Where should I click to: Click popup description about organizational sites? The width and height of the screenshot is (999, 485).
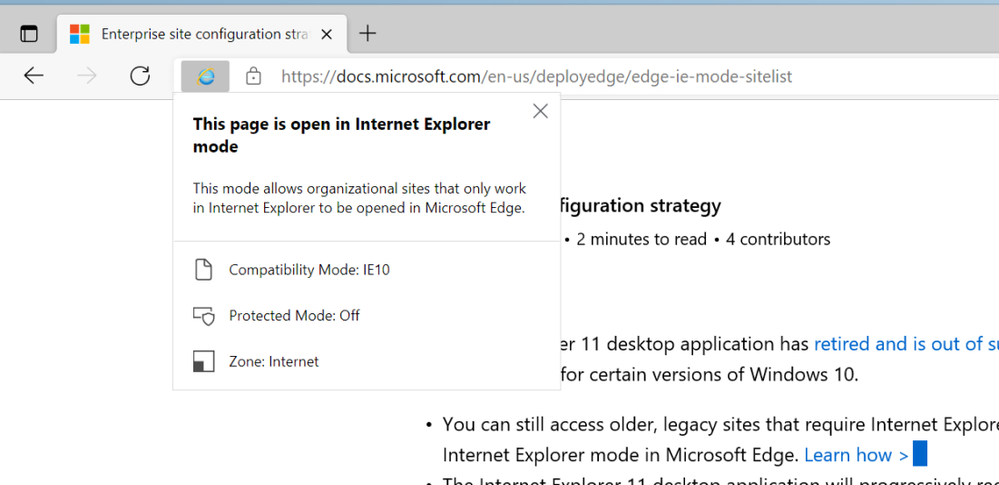359,198
